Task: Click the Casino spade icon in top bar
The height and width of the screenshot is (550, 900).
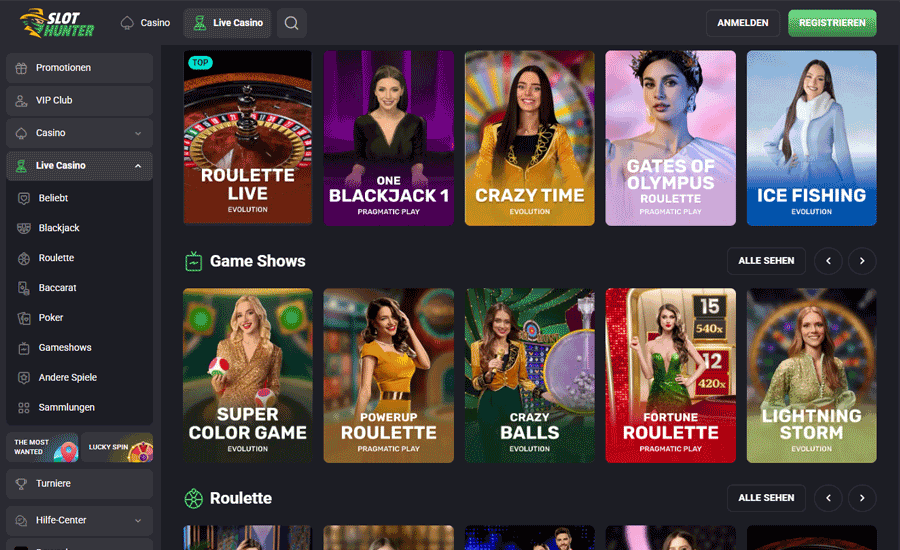Action: (127, 23)
